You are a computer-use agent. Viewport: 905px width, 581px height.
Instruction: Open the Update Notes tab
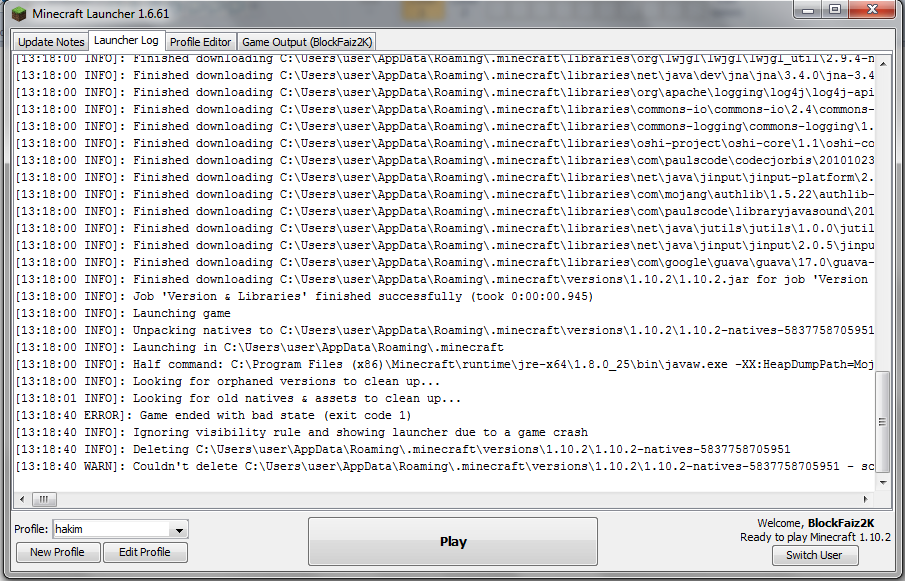[51, 42]
